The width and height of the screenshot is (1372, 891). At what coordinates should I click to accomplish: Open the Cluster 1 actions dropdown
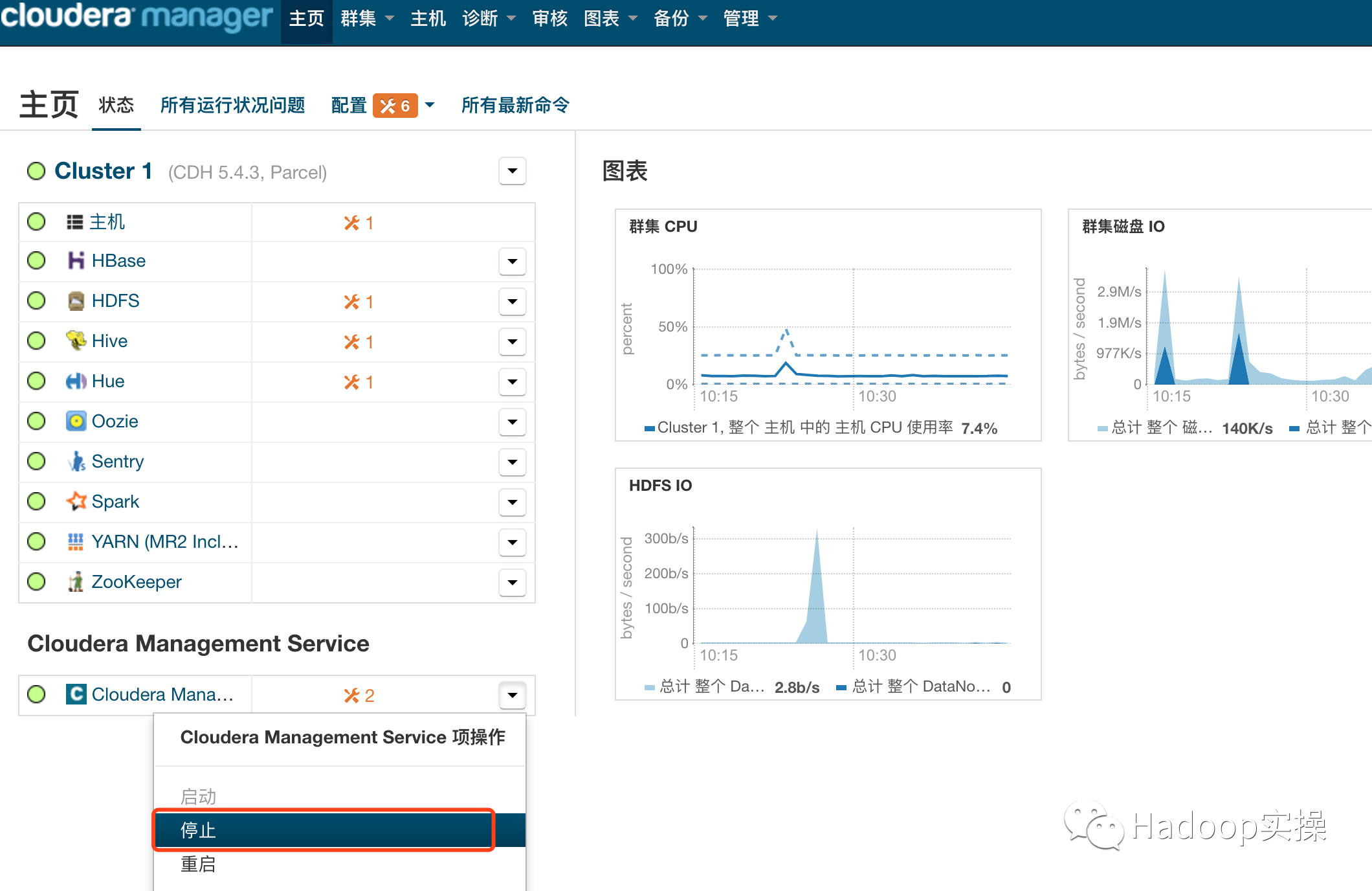513,171
